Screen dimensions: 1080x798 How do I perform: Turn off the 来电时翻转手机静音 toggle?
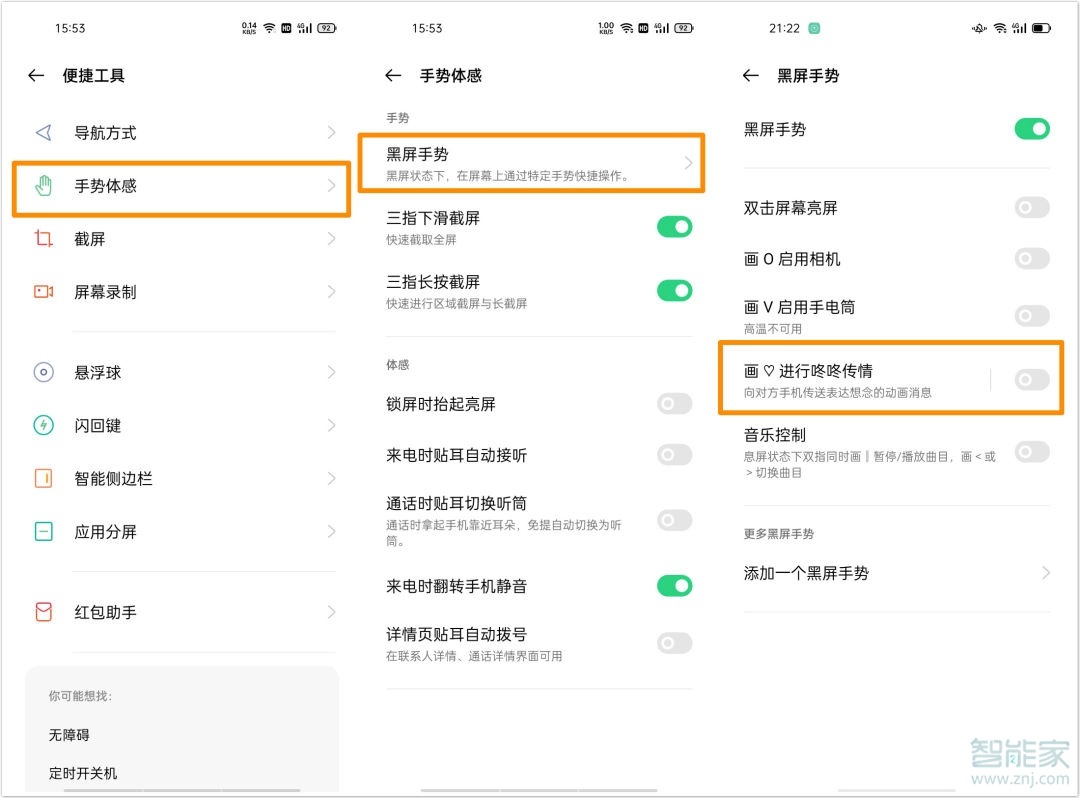(675, 585)
